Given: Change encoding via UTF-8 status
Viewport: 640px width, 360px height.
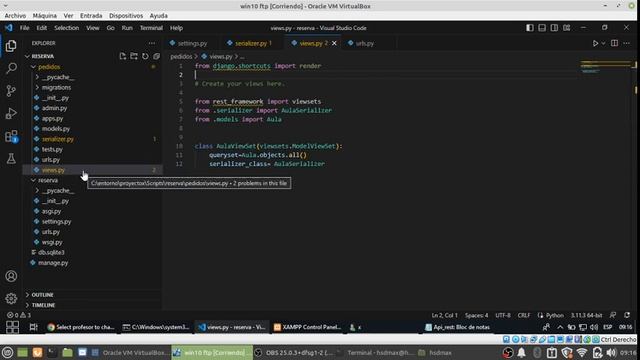Looking at the screenshot, I should point(503,315).
